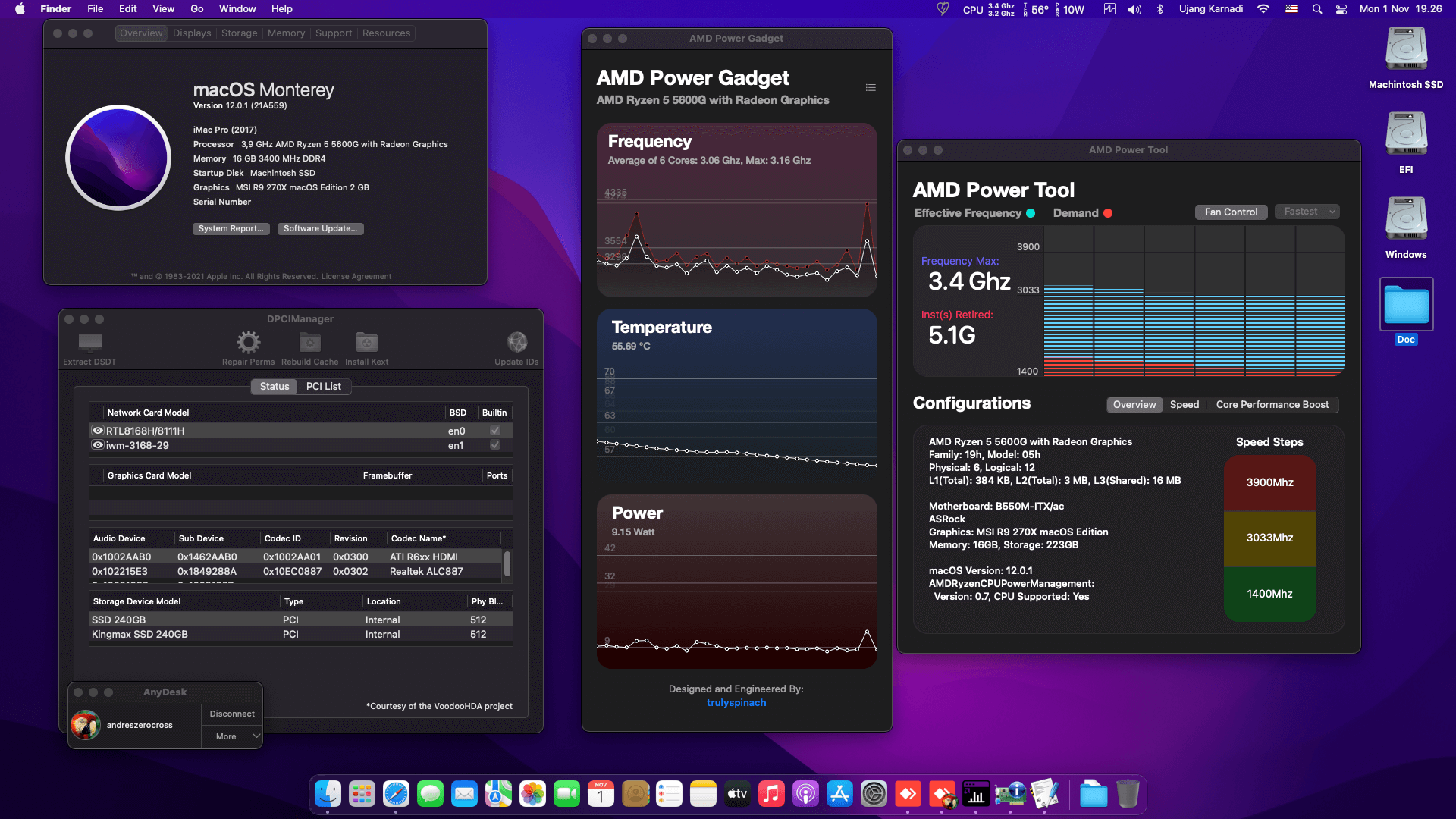Image resolution: width=1456 pixels, height=819 pixels.
Task: Toggle eye icon for iwm-3168-29 row
Action: [98, 445]
